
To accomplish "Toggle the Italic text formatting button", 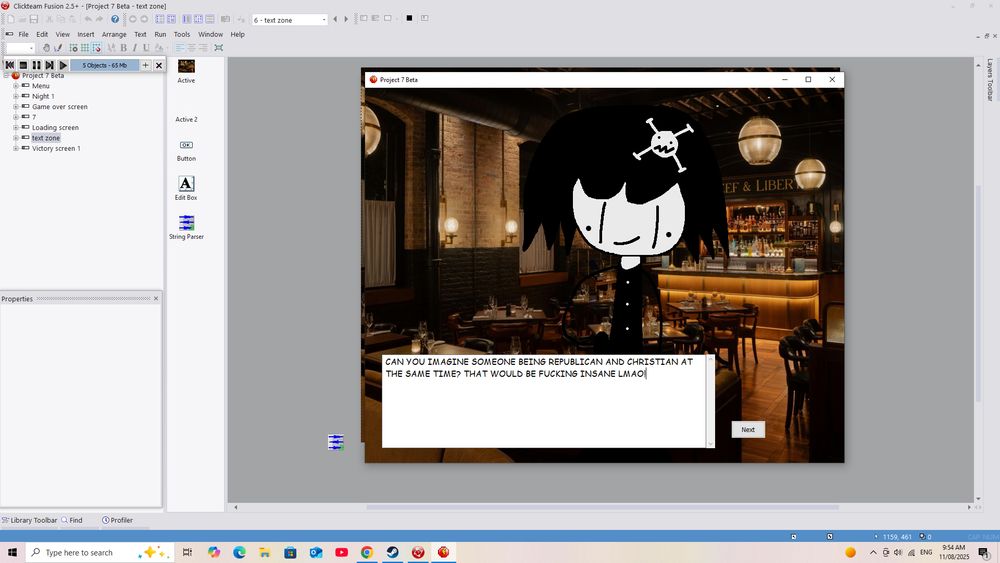I will [134, 48].
